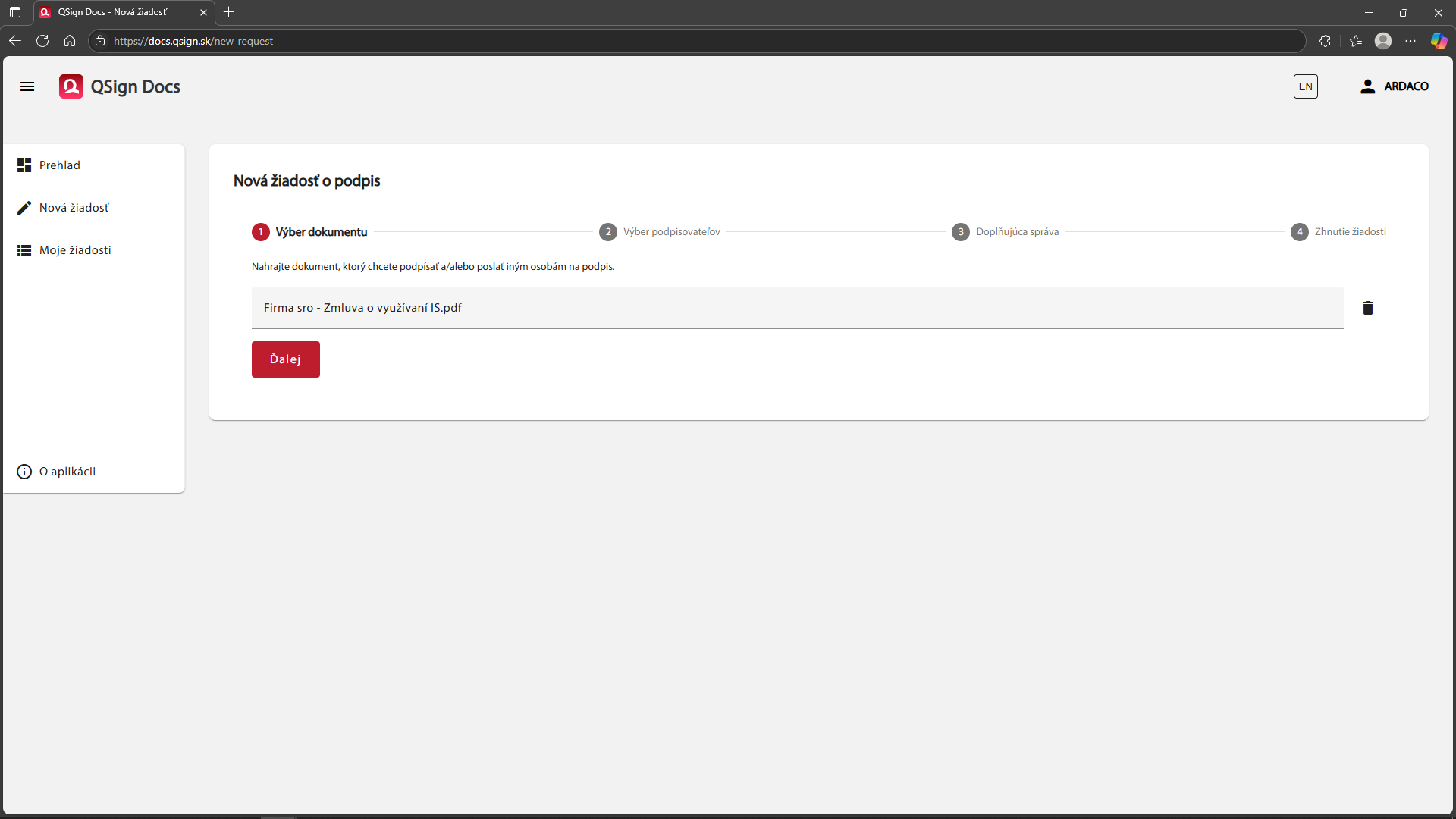Image resolution: width=1456 pixels, height=819 pixels.
Task: Open the hamburger navigation menu
Action: coord(27,86)
